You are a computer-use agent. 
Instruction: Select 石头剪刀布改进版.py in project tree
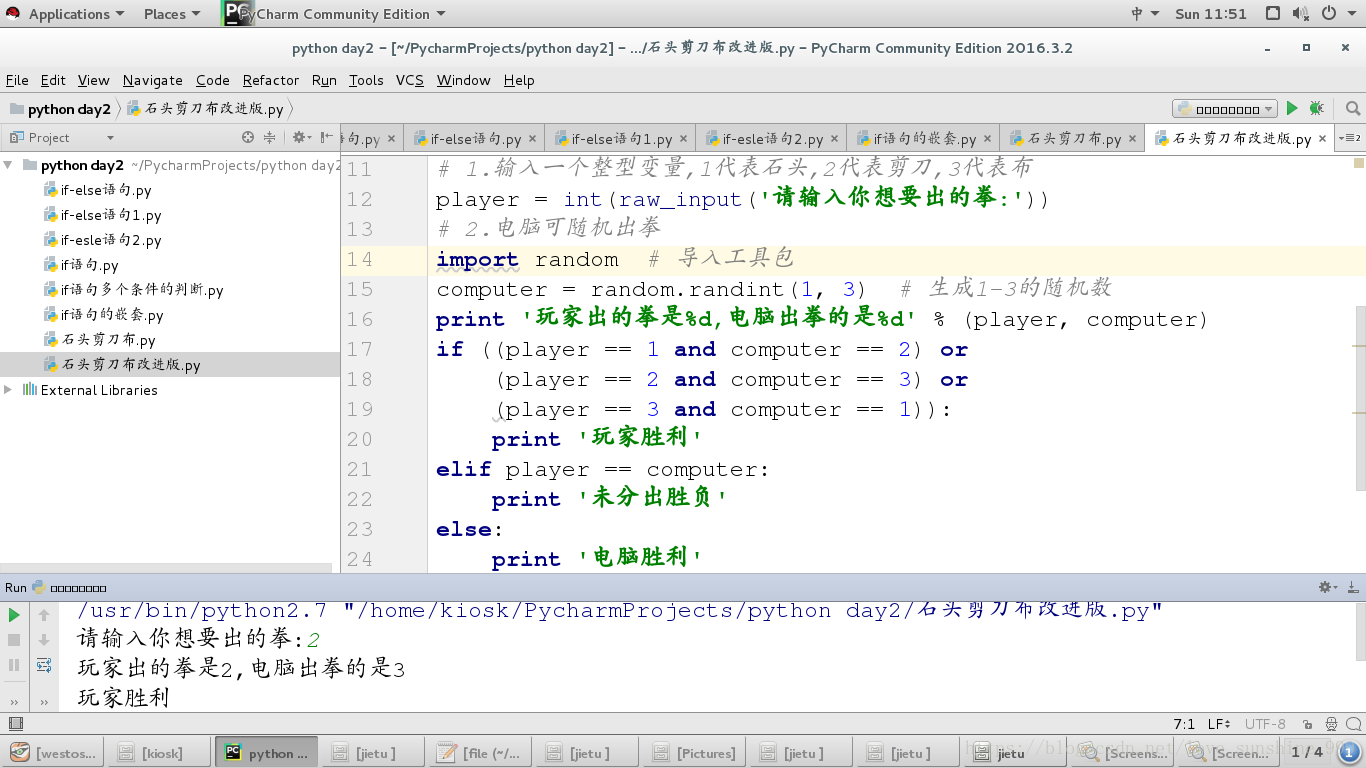pyautogui.click(x=131, y=365)
